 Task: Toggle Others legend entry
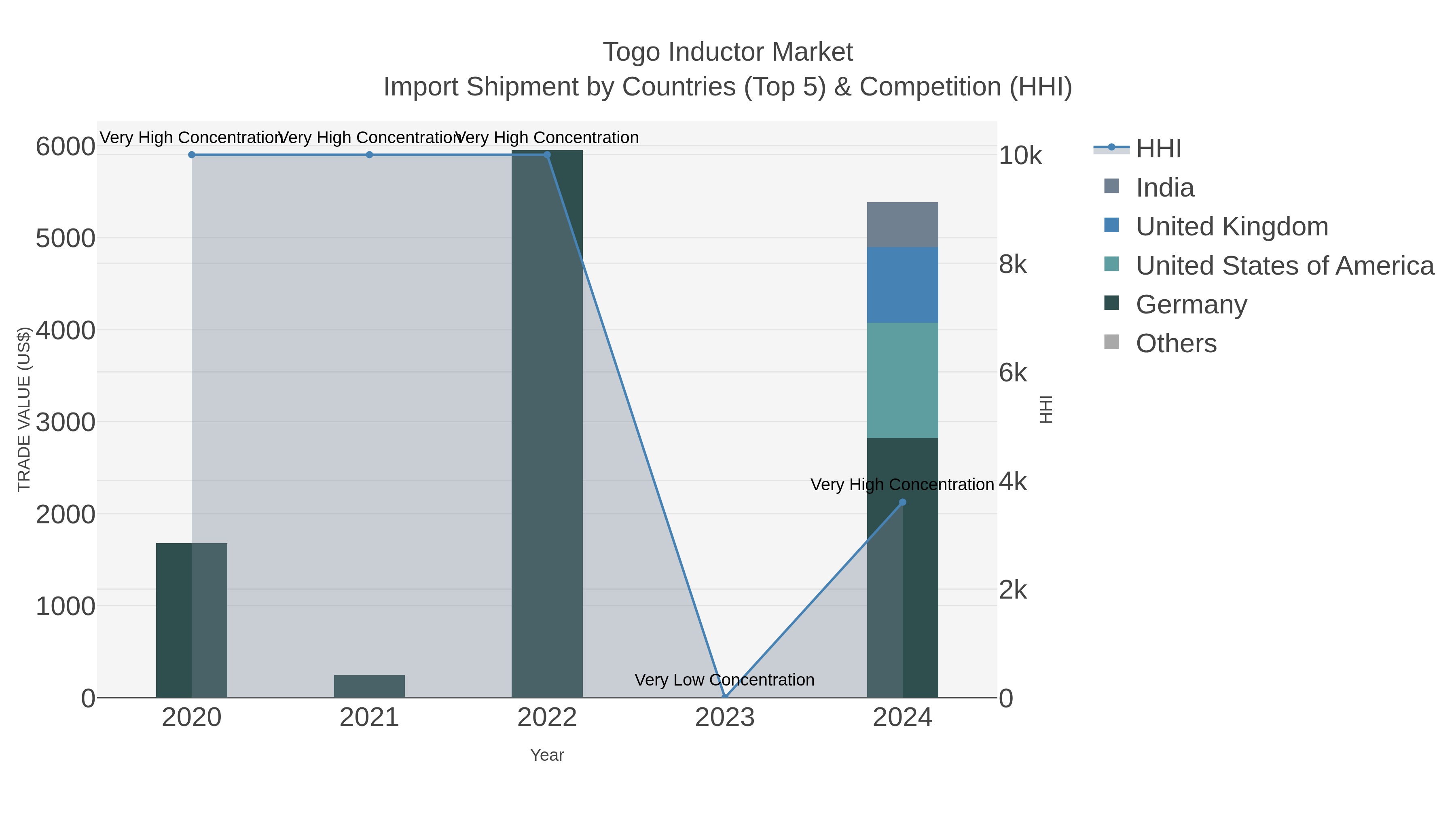pos(1160,344)
